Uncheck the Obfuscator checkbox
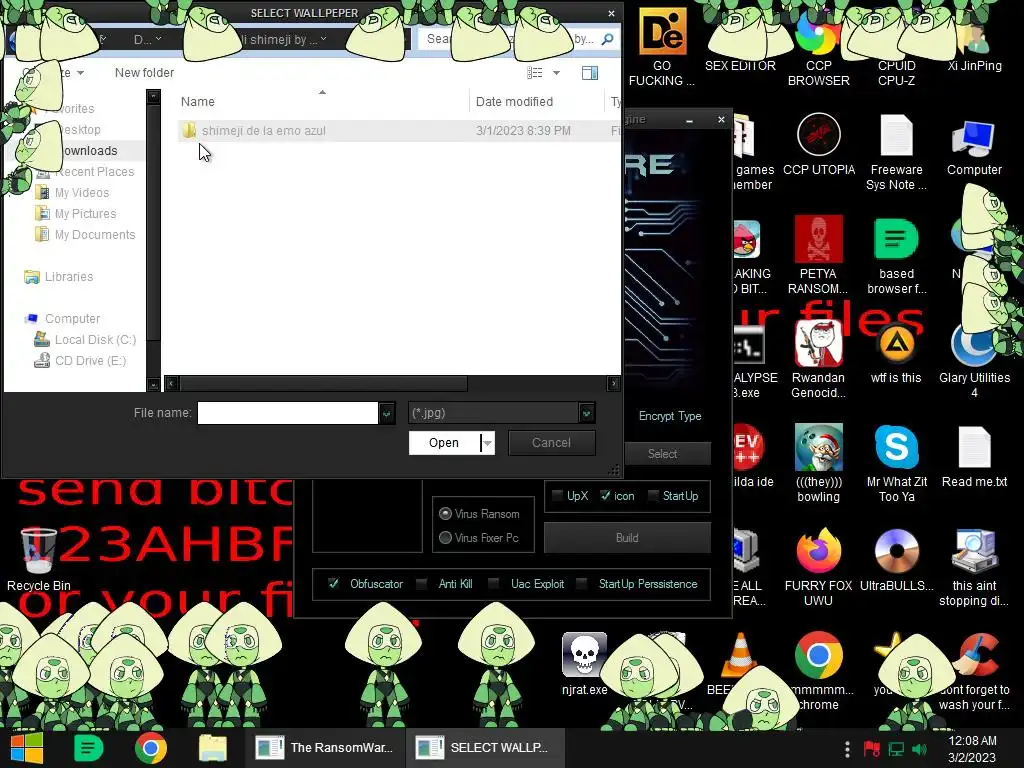Viewport: 1024px width, 768px height. pyautogui.click(x=333, y=583)
